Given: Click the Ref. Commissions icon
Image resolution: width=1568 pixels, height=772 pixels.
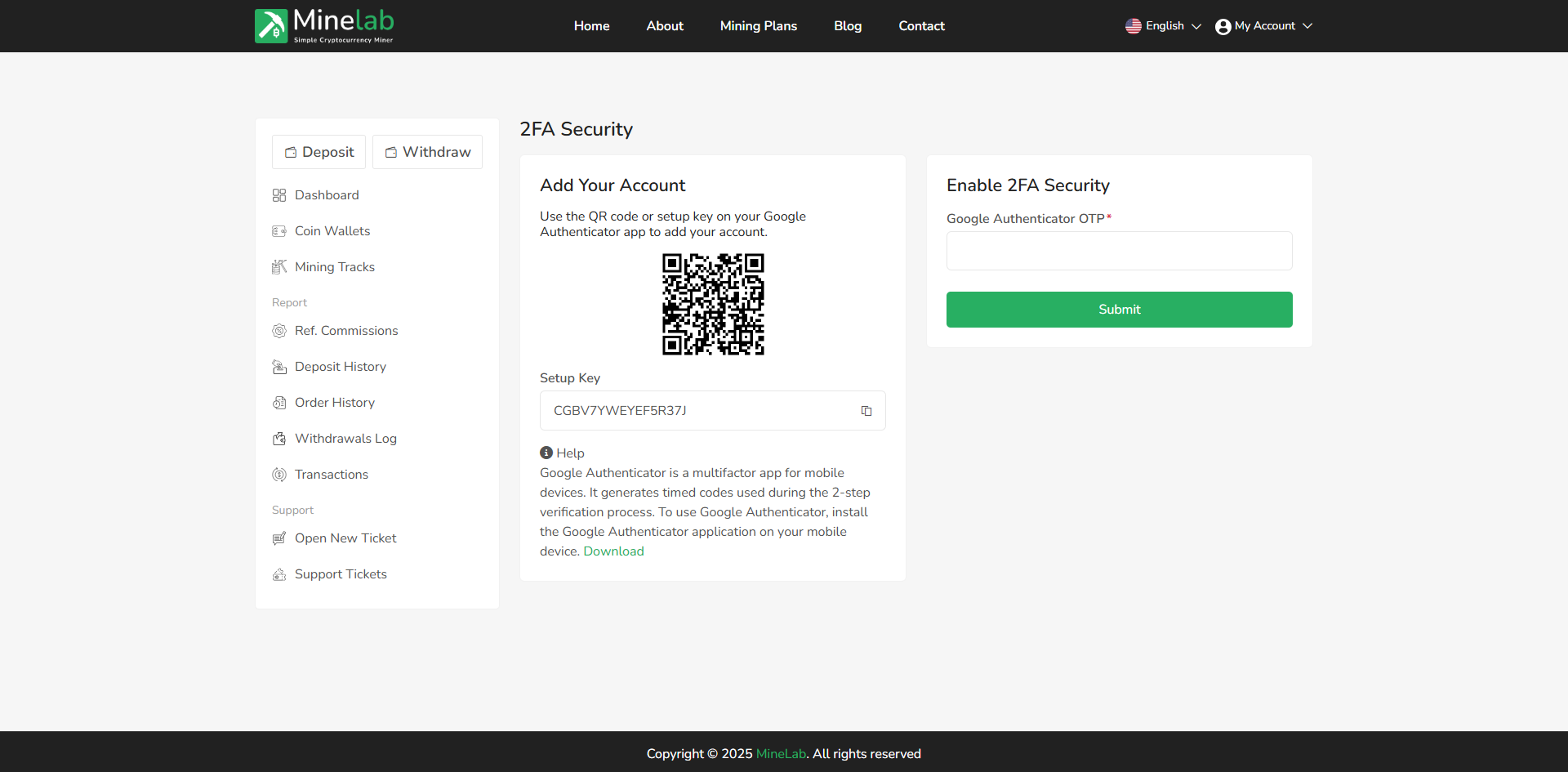Looking at the screenshot, I should tap(279, 331).
